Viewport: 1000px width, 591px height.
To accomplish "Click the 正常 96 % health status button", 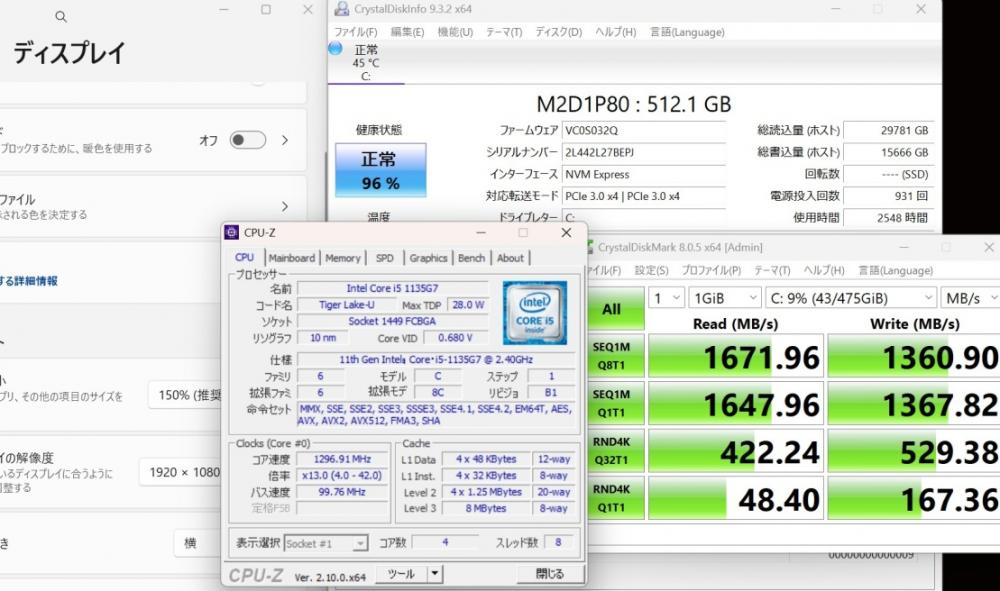I will coord(381,170).
